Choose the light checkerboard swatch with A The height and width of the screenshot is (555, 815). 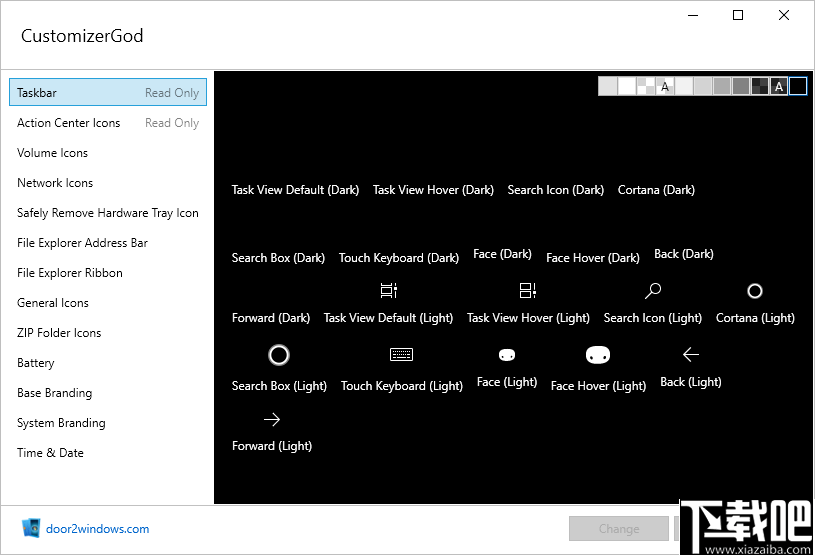pos(665,86)
